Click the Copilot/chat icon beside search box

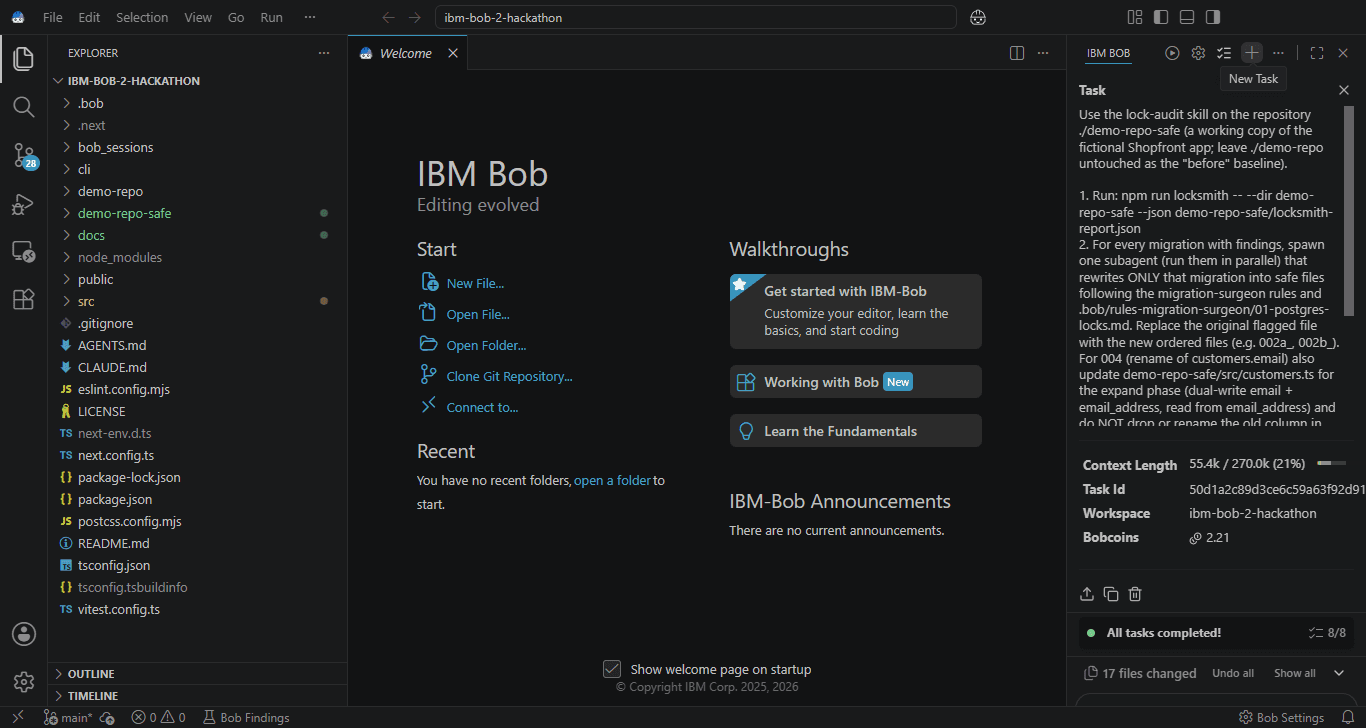978,17
